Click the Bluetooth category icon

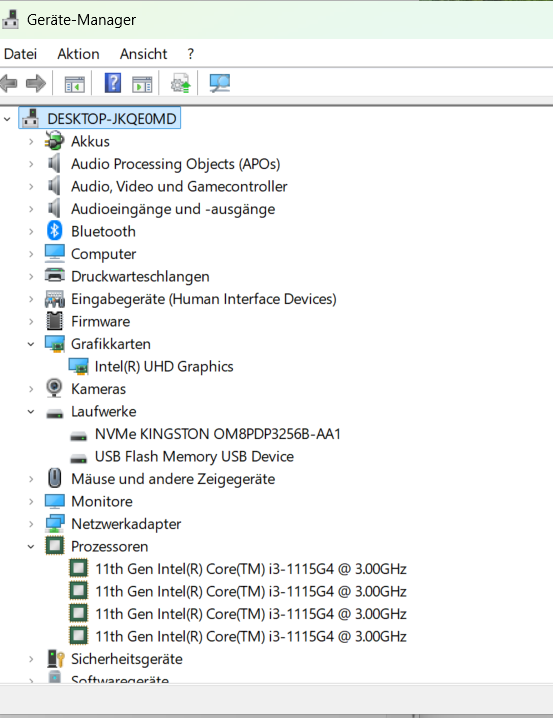[x=54, y=231]
